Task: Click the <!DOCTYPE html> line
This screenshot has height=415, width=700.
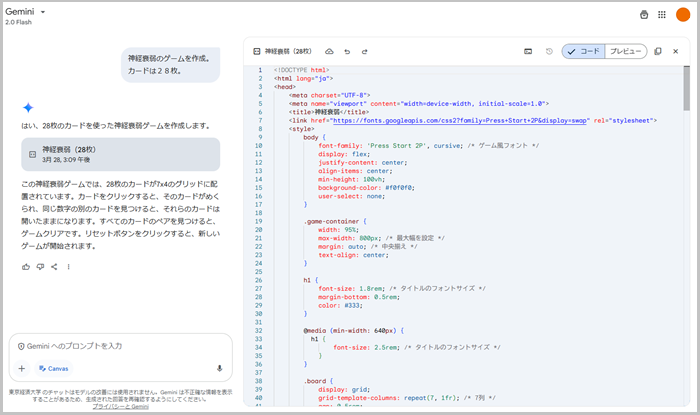Action: pos(301,70)
